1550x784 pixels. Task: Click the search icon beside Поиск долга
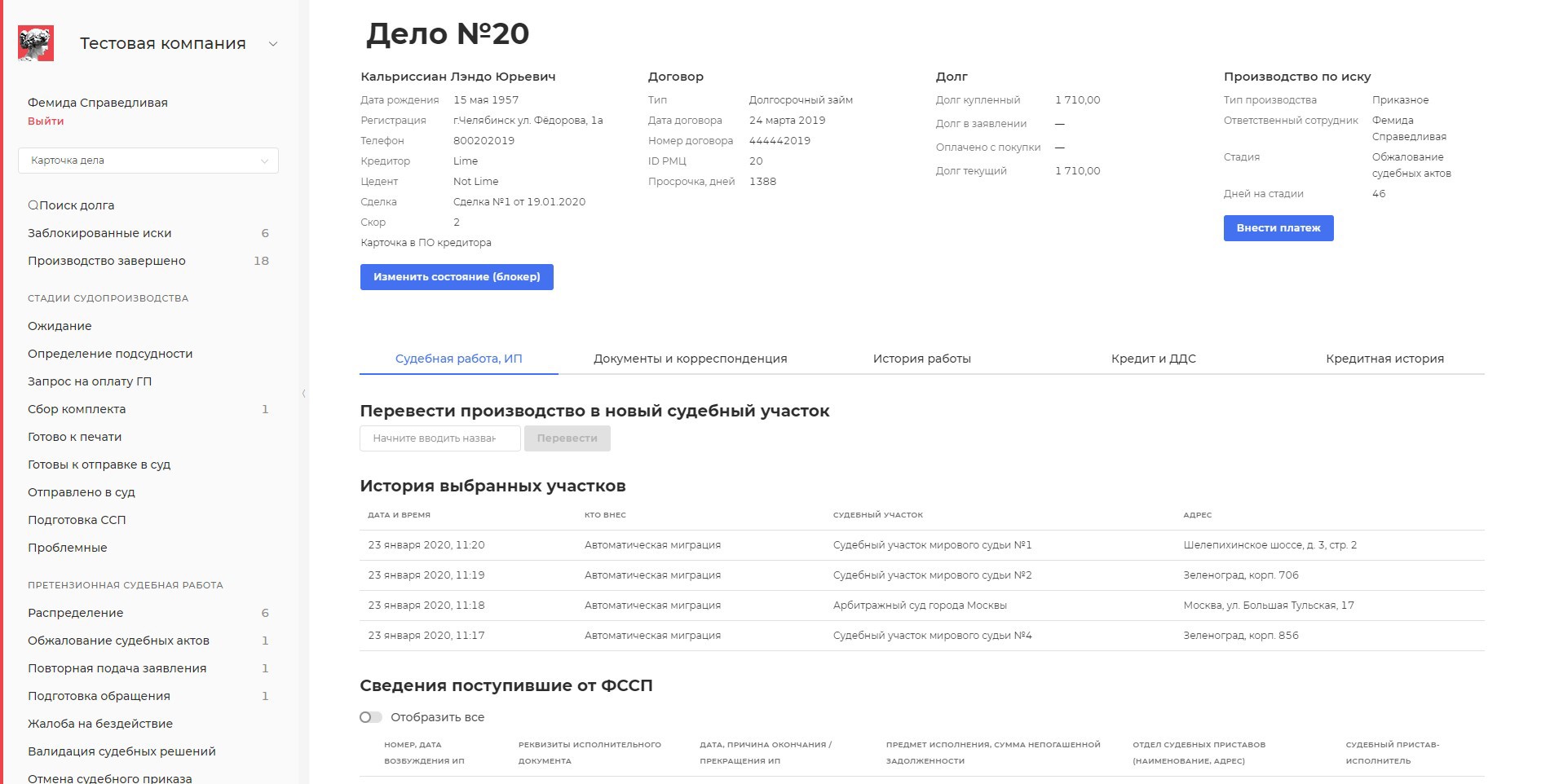[x=33, y=205]
